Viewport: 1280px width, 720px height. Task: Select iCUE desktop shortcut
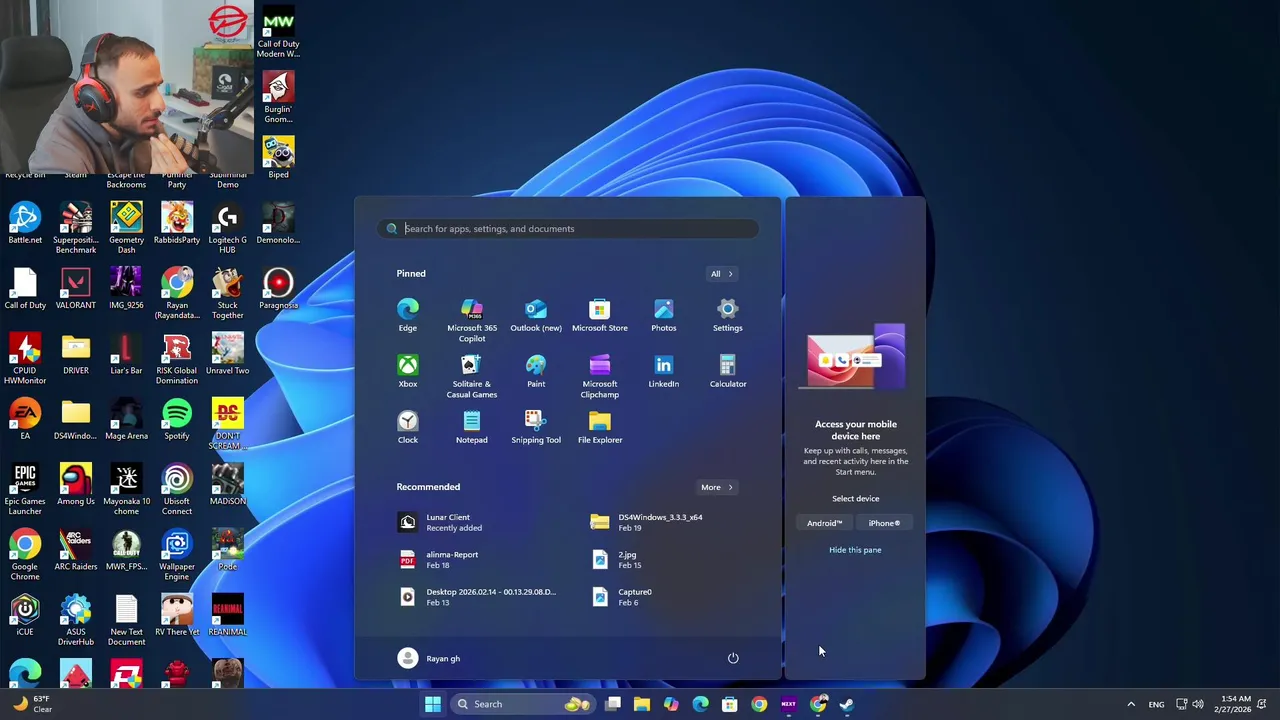[25, 615]
